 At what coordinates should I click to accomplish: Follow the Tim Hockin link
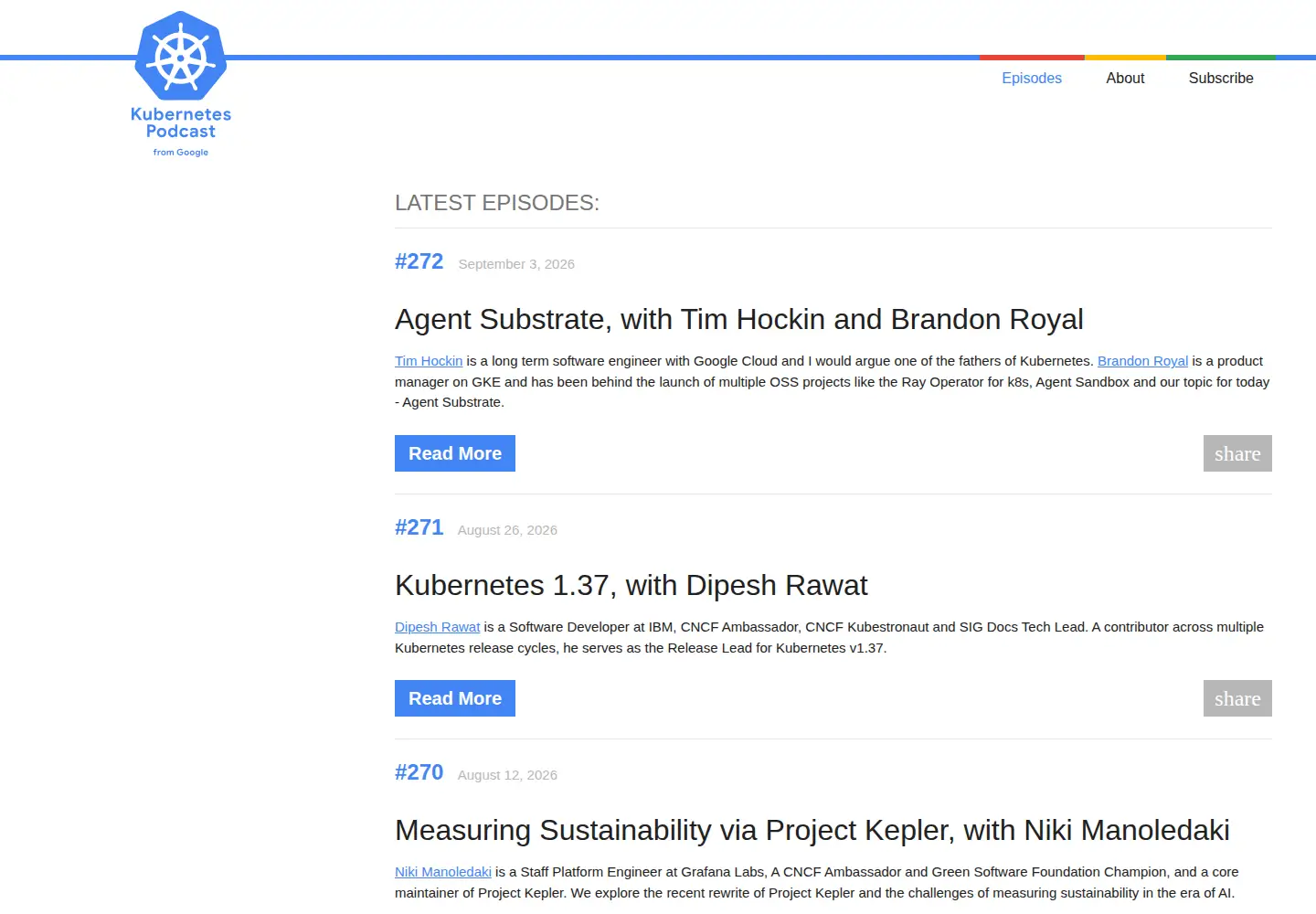coord(429,361)
